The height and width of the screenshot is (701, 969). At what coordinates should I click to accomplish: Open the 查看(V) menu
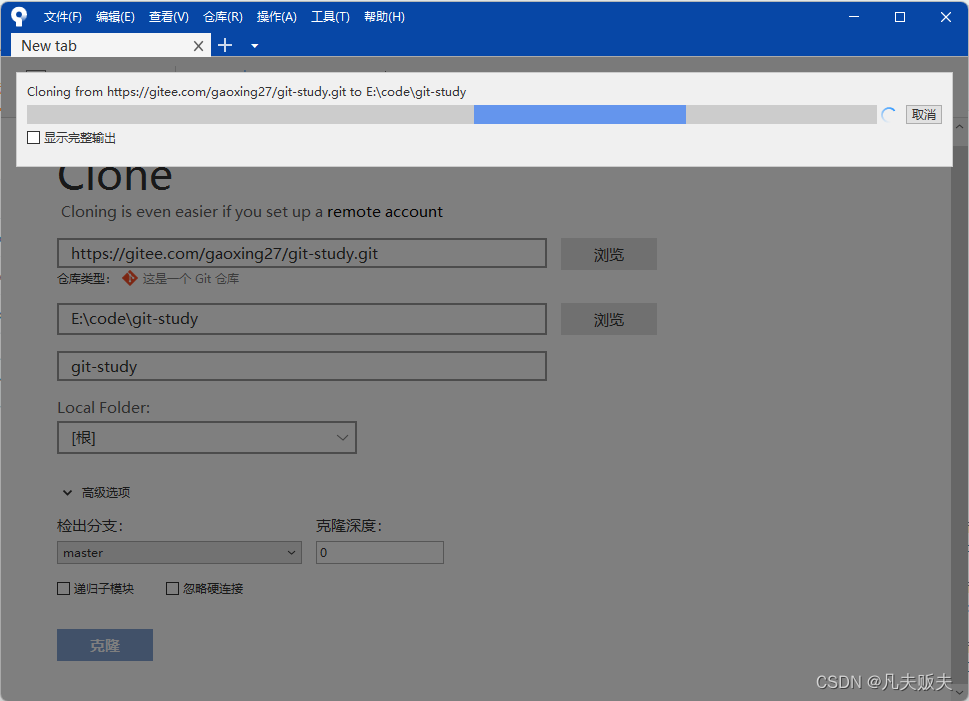pos(169,17)
